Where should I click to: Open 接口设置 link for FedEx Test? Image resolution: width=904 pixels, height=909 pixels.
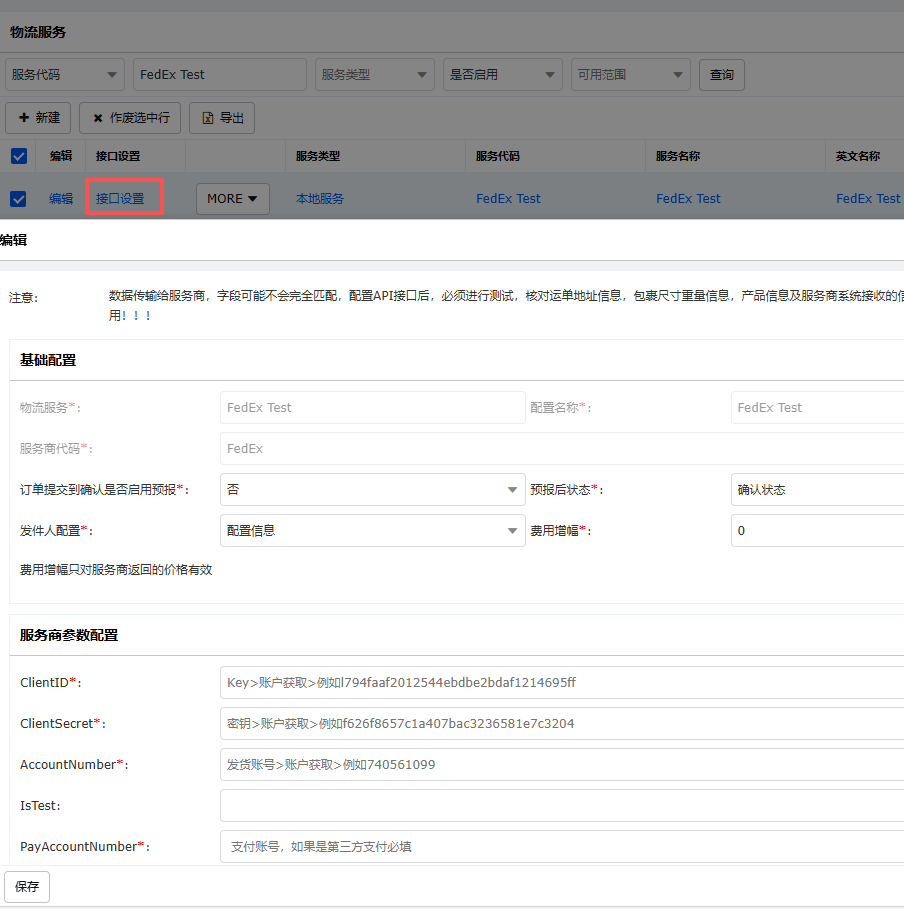tap(120, 199)
